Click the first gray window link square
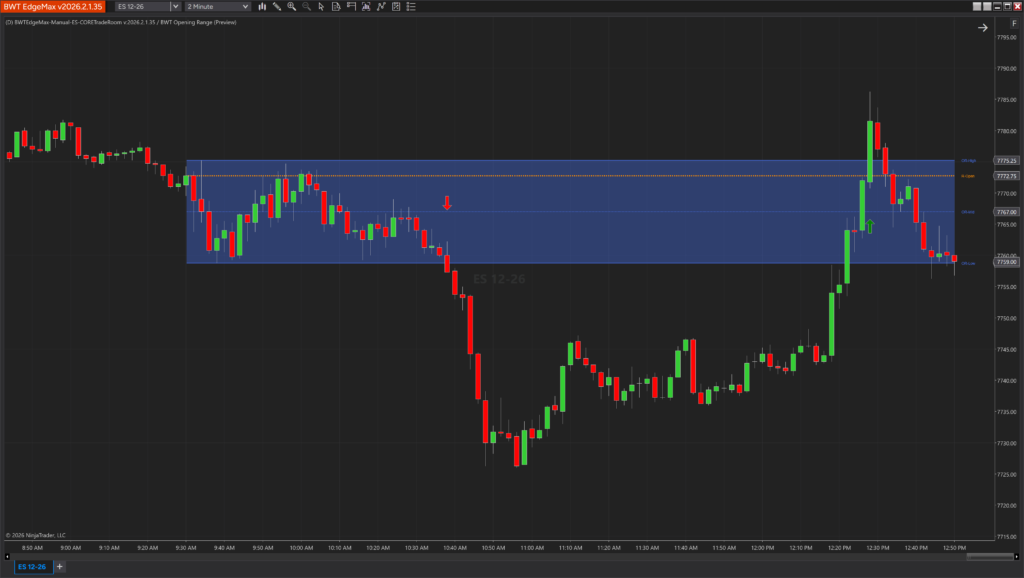1024x578 pixels. point(977,7)
